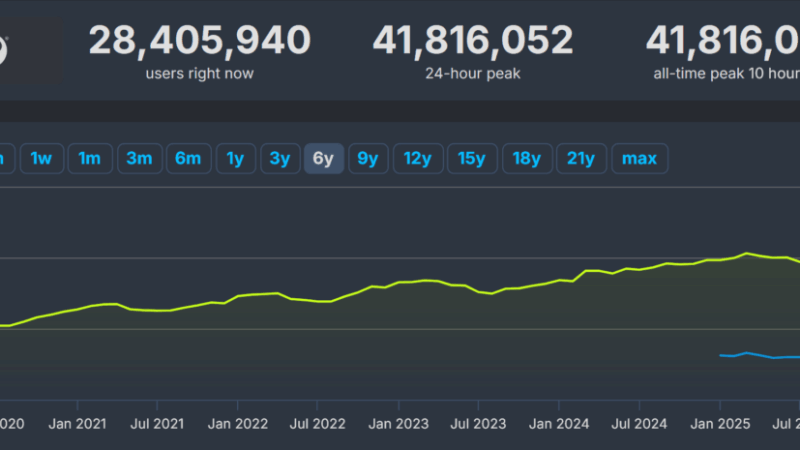Click the Jan 2022 axis label

[x=238, y=424]
